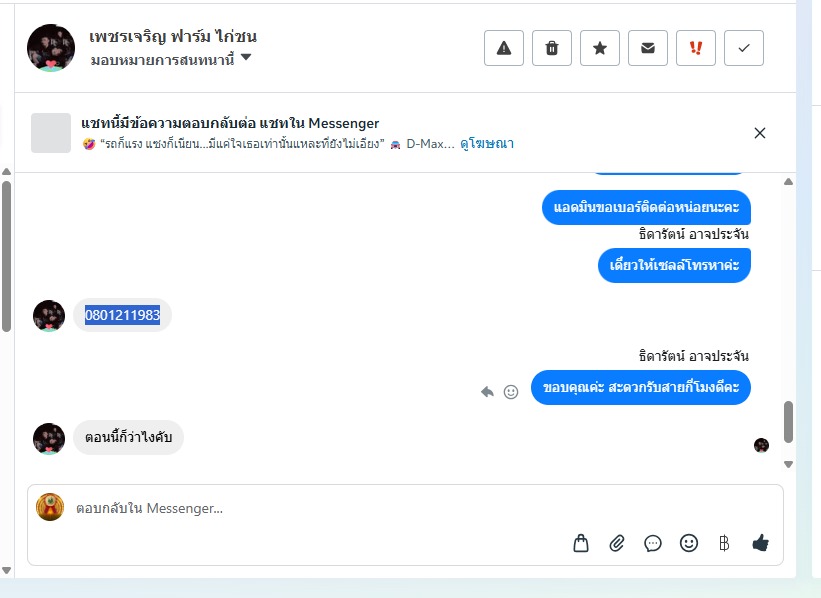
Task: Click the small seen-by avatar at right
Action: point(761,446)
